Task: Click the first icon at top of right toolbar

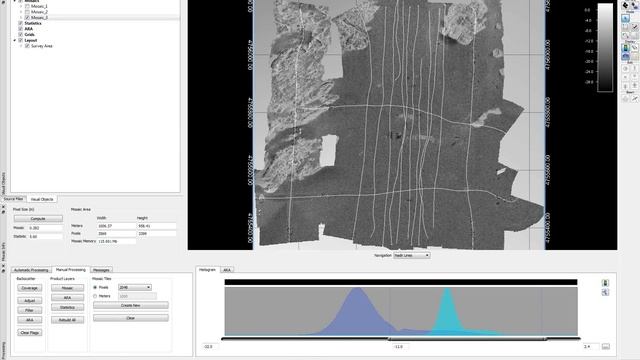Action: pyautogui.click(x=626, y=5)
